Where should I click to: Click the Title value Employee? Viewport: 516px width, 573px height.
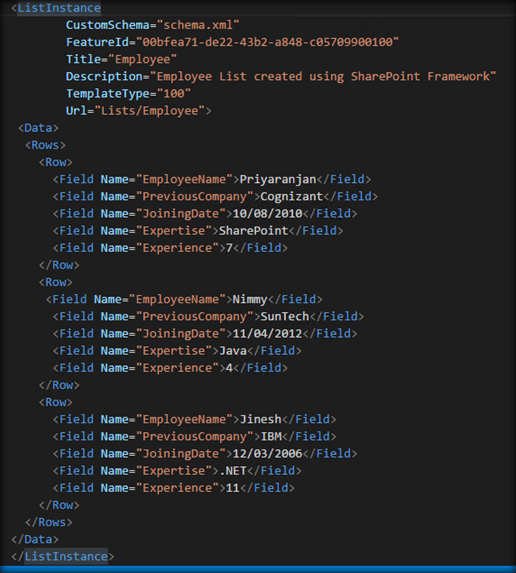(x=143, y=59)
